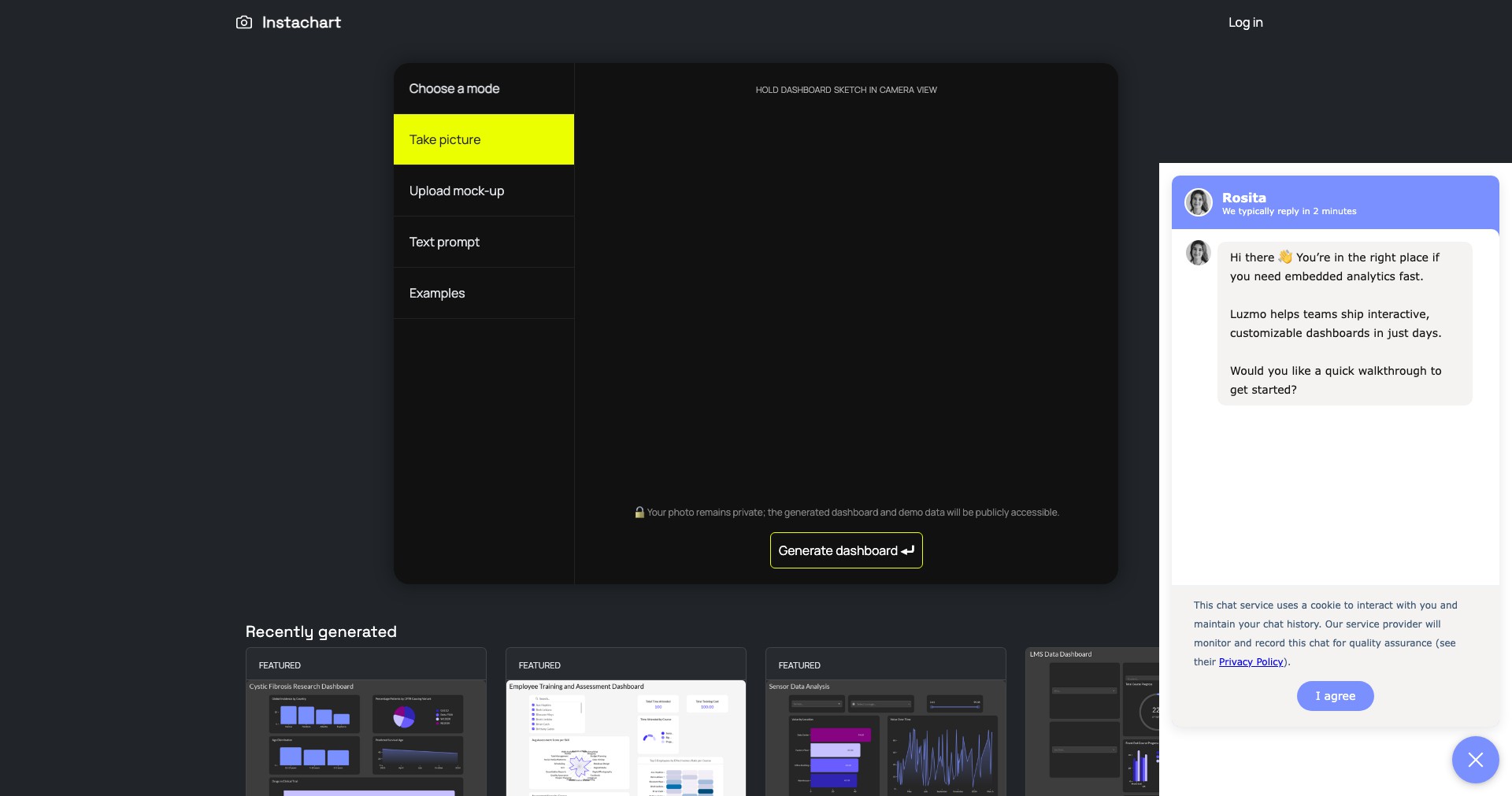Open the Log in page

tap(1245, 22)
